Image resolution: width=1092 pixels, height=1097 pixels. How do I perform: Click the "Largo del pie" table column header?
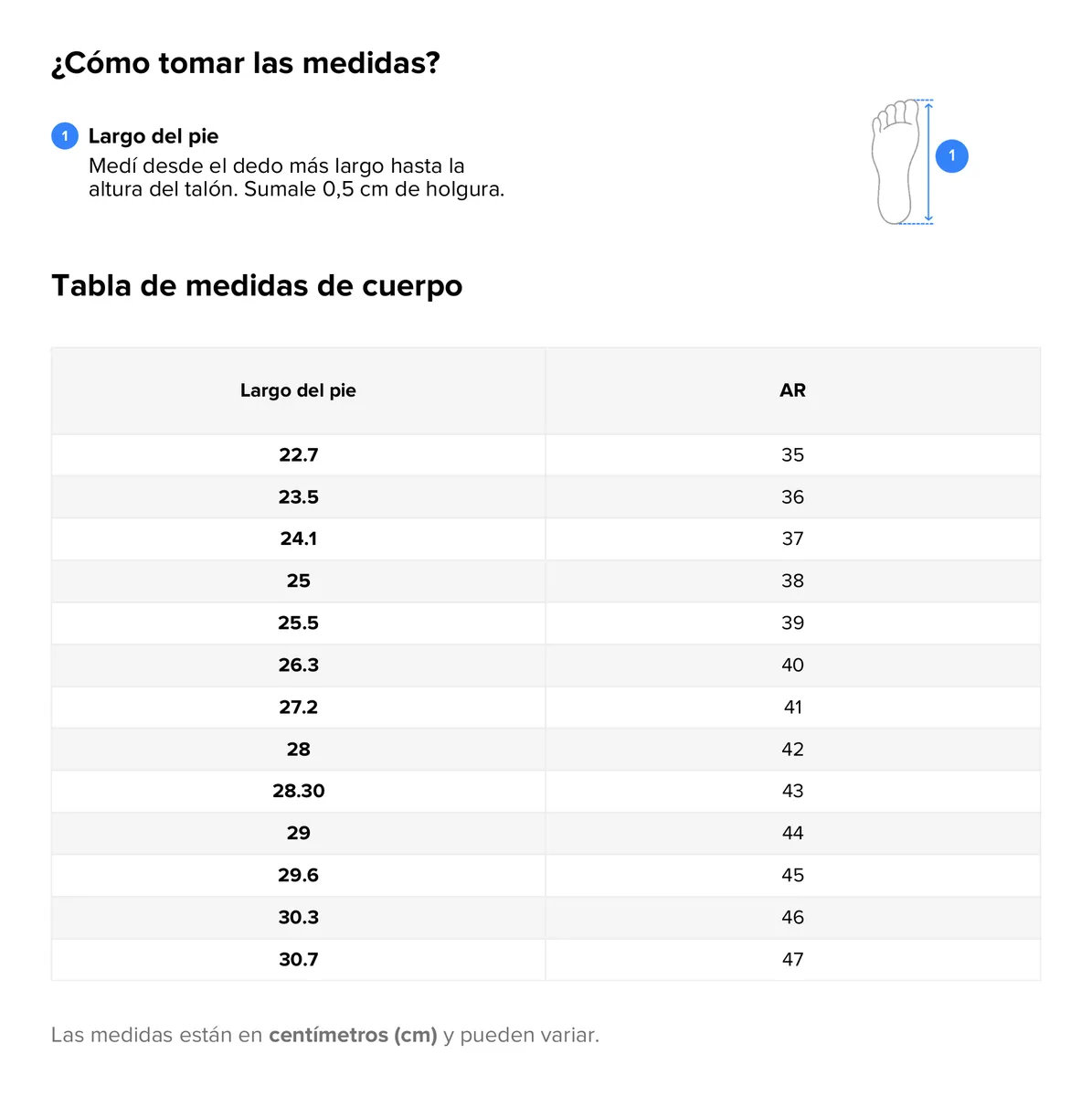point(298,390)
